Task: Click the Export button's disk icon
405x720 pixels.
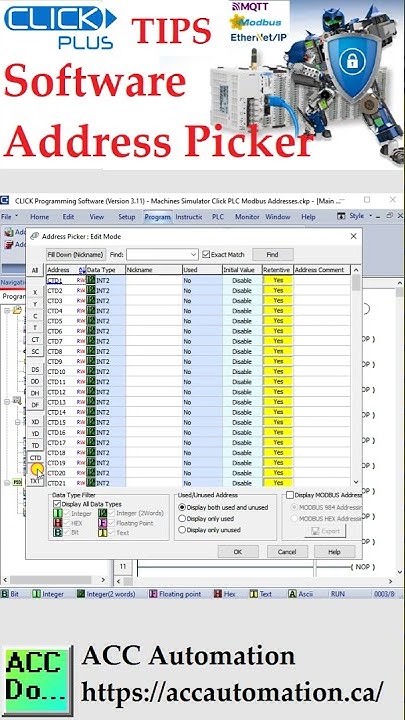Action: pos(315,531)
